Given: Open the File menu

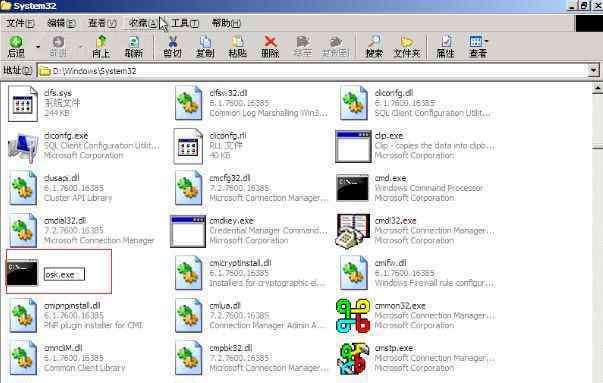Looking at the screenshot, I should click(x=20, y=23).
